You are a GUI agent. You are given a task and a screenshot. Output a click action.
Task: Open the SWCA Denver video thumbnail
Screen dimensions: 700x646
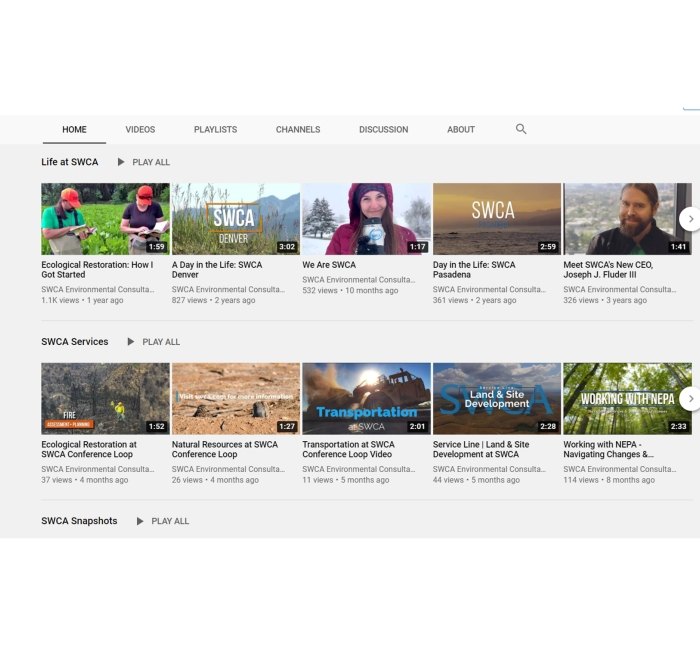pos(236,219)
